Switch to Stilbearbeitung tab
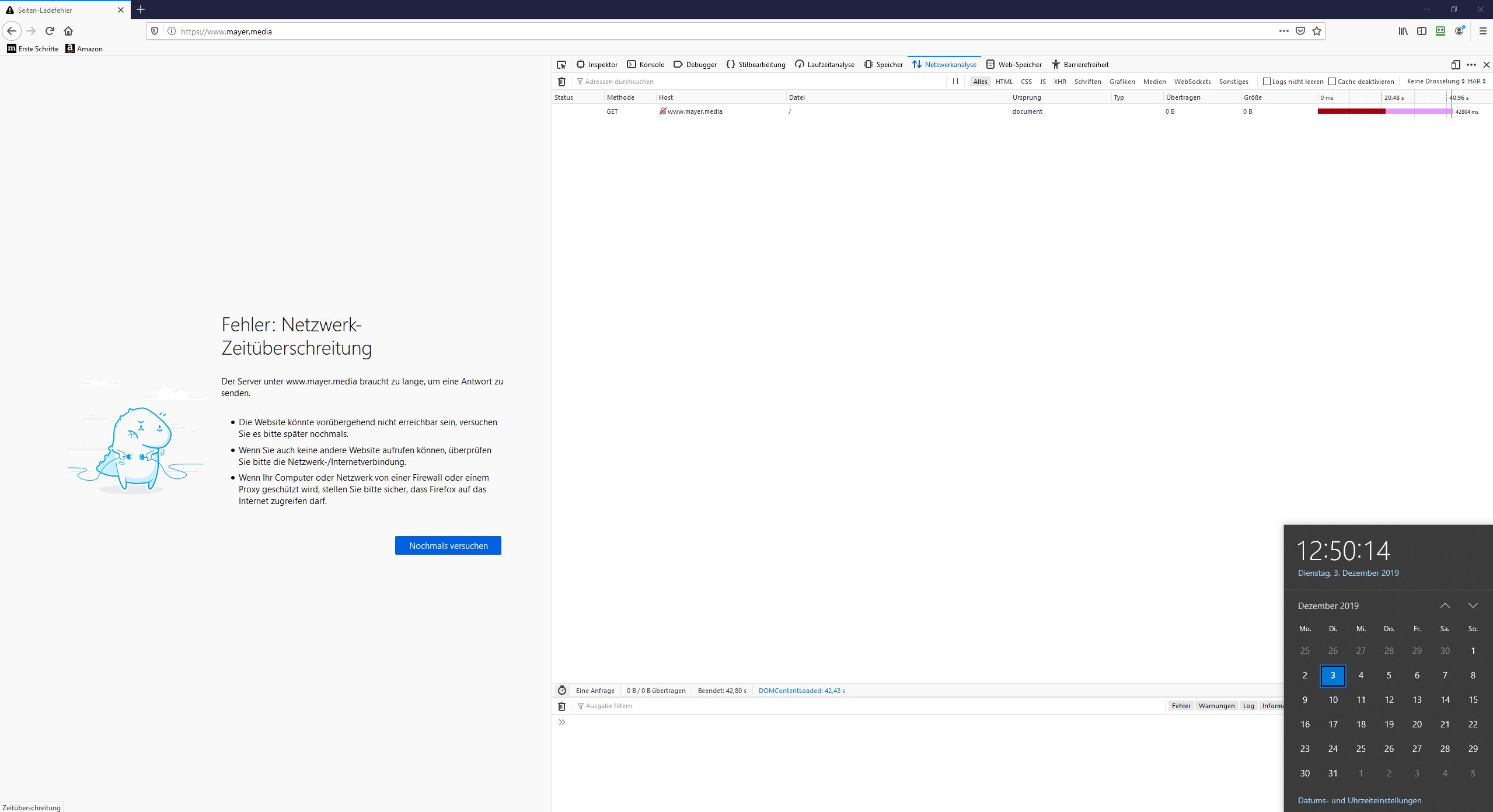Viewport: 1493px width, 812px height. [756, 65]
